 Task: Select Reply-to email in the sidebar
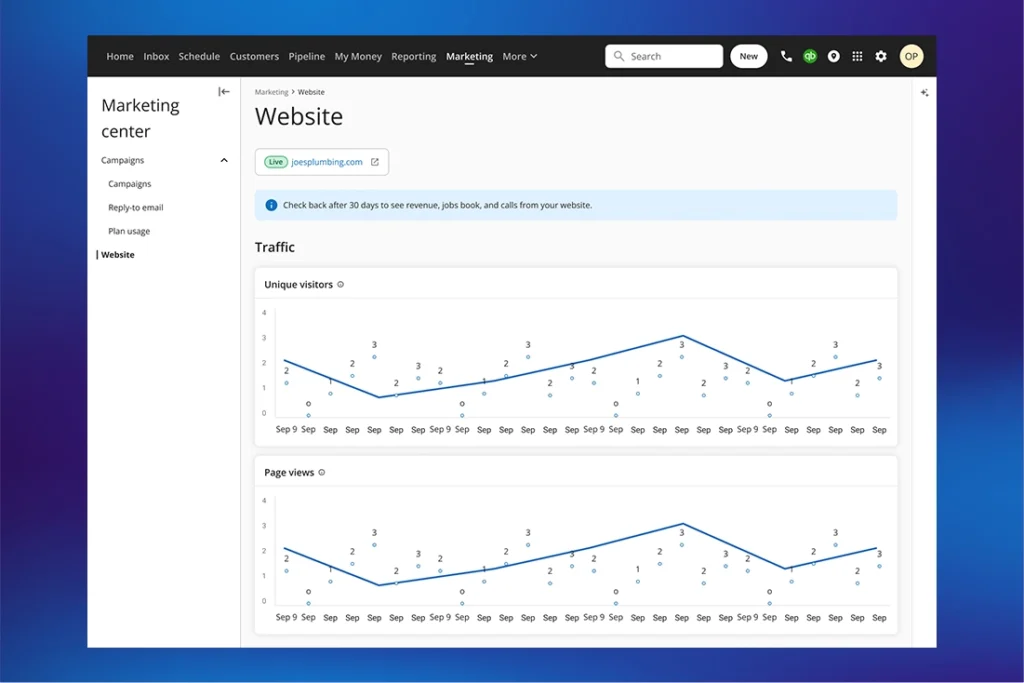click(134, 207)
